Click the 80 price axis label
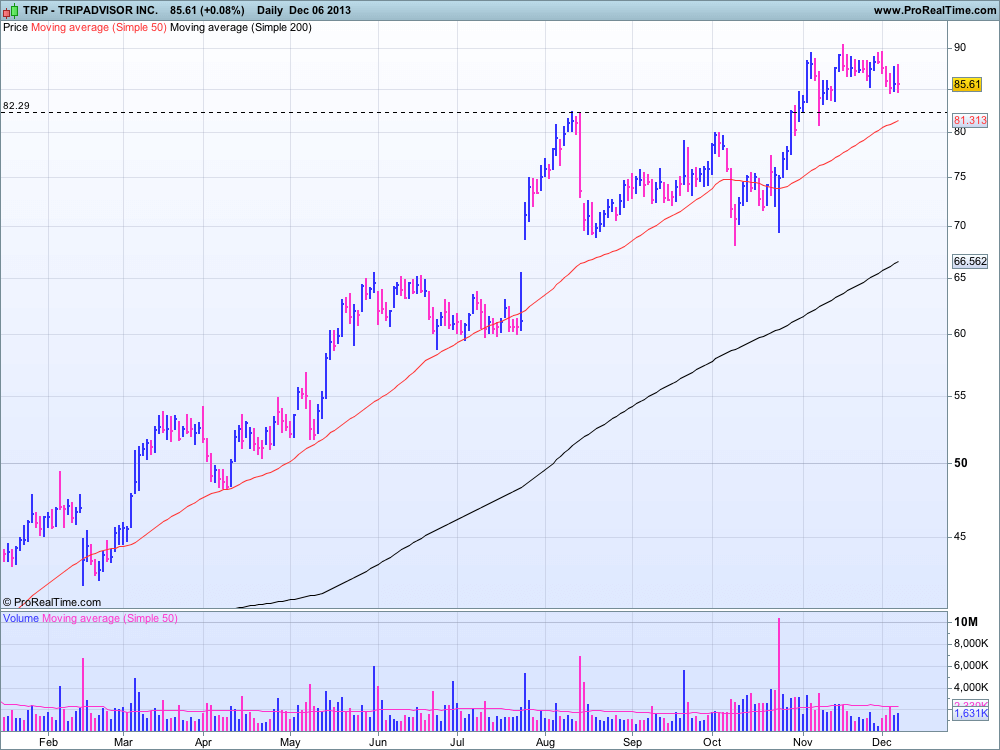Image resolution: width=1000 pixels, height=750 pixels. 960,131
